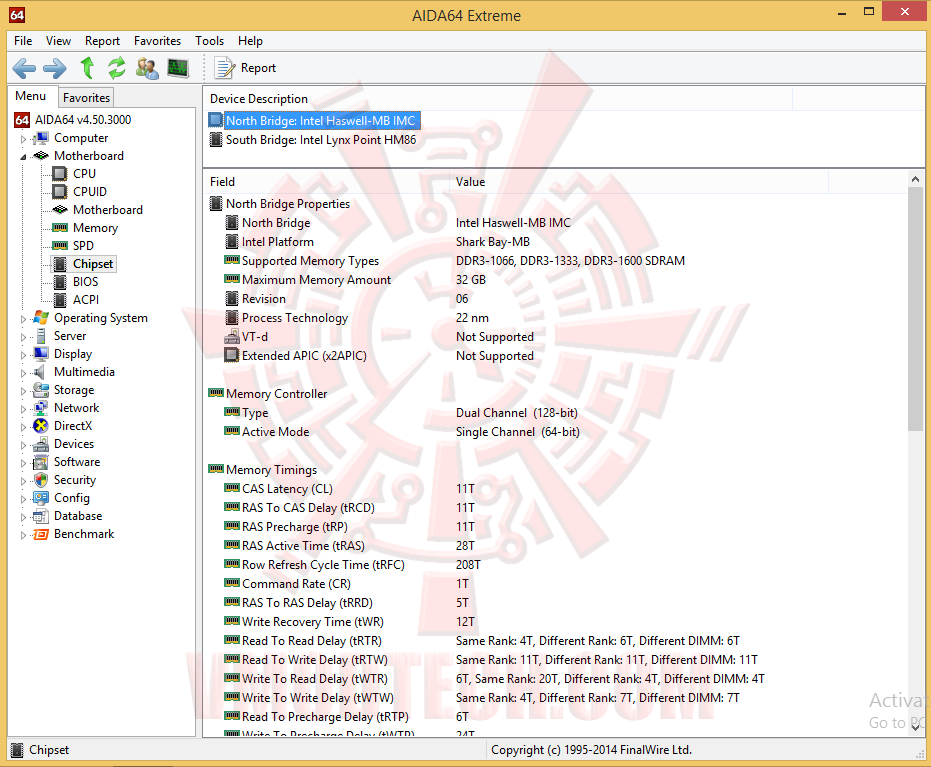Select the BIOS node icon
The width and height of the screenshot is (931, 767).
[x=59, y=282]
